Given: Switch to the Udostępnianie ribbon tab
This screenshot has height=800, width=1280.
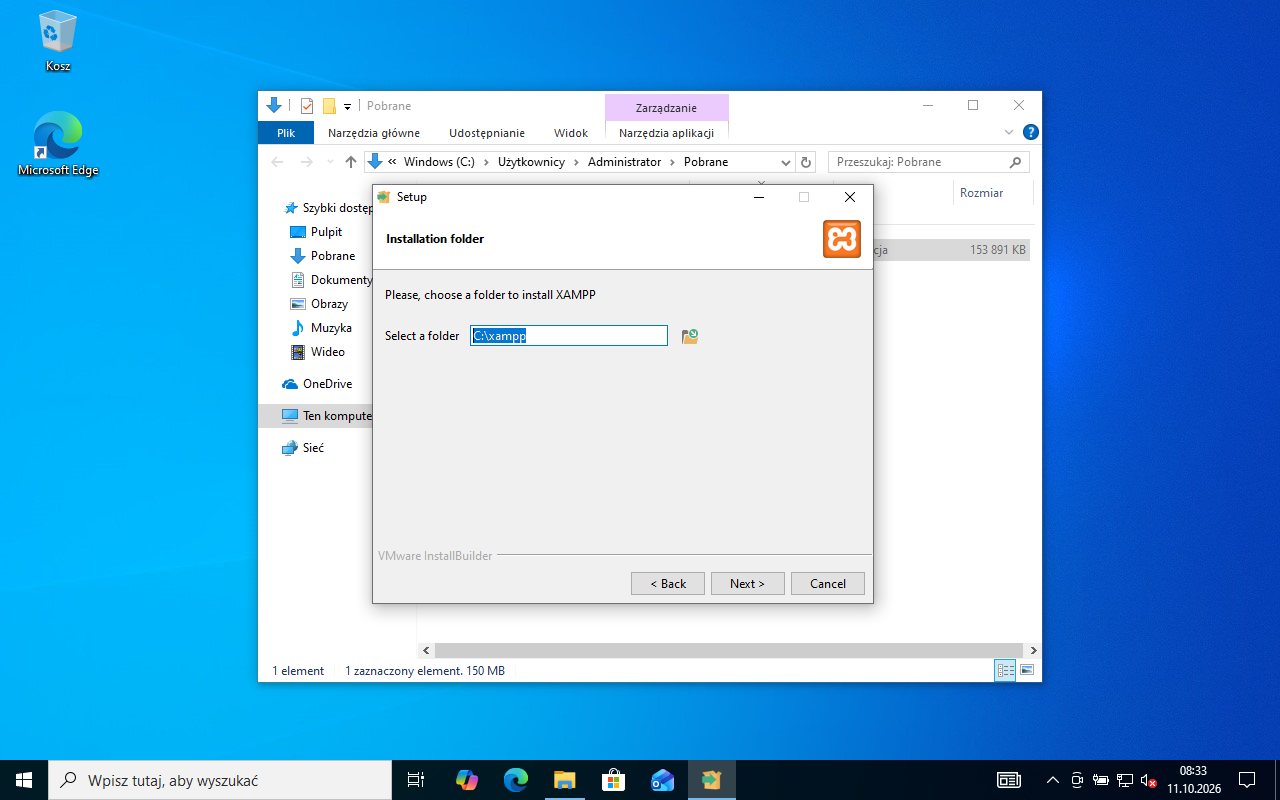Looking at the screenshot, I should click(x=487, y=133).
